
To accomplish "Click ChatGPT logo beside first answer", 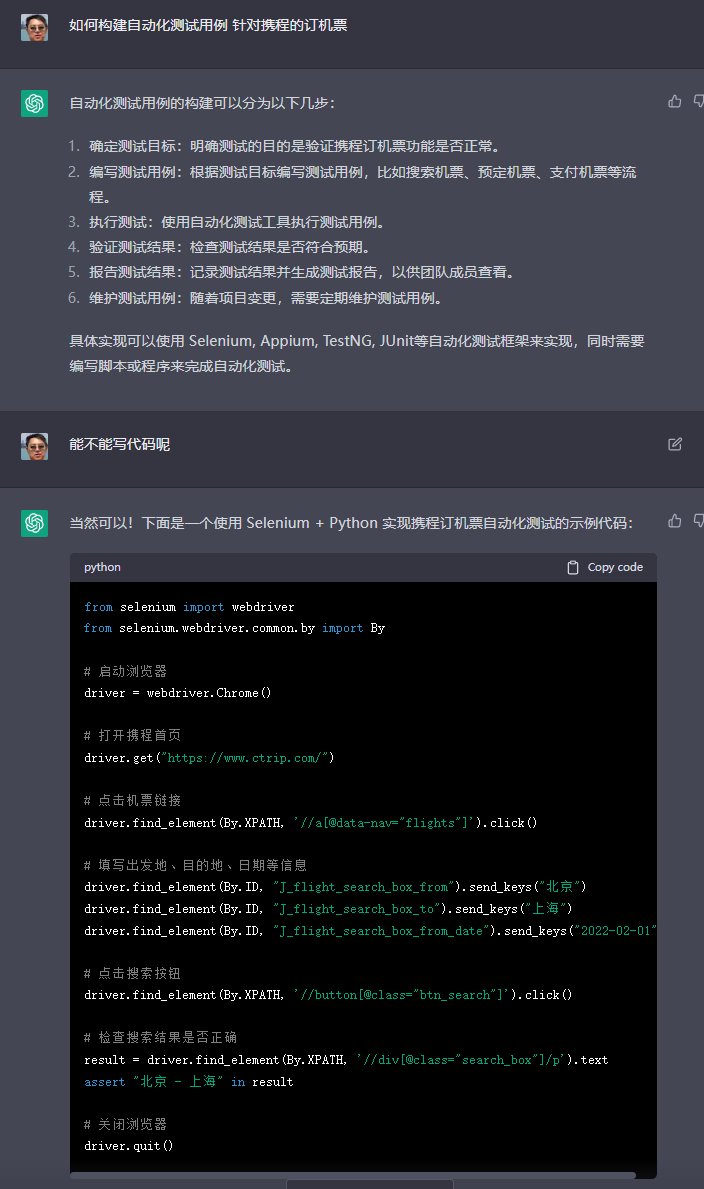I will [x=34, y=104].
